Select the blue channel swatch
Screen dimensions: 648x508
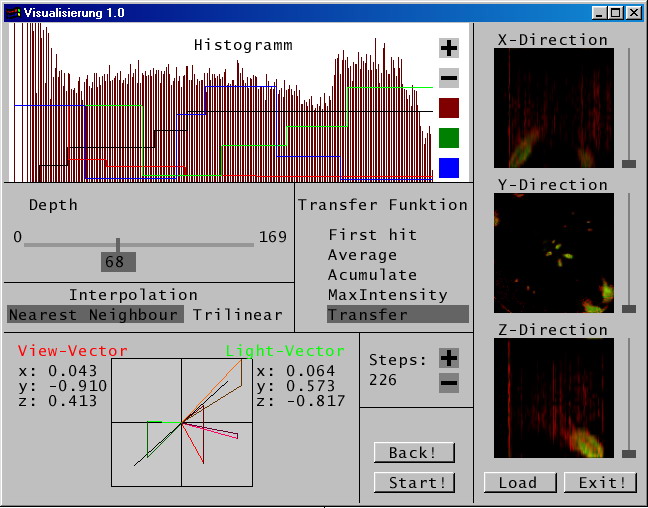click(449, 168)
